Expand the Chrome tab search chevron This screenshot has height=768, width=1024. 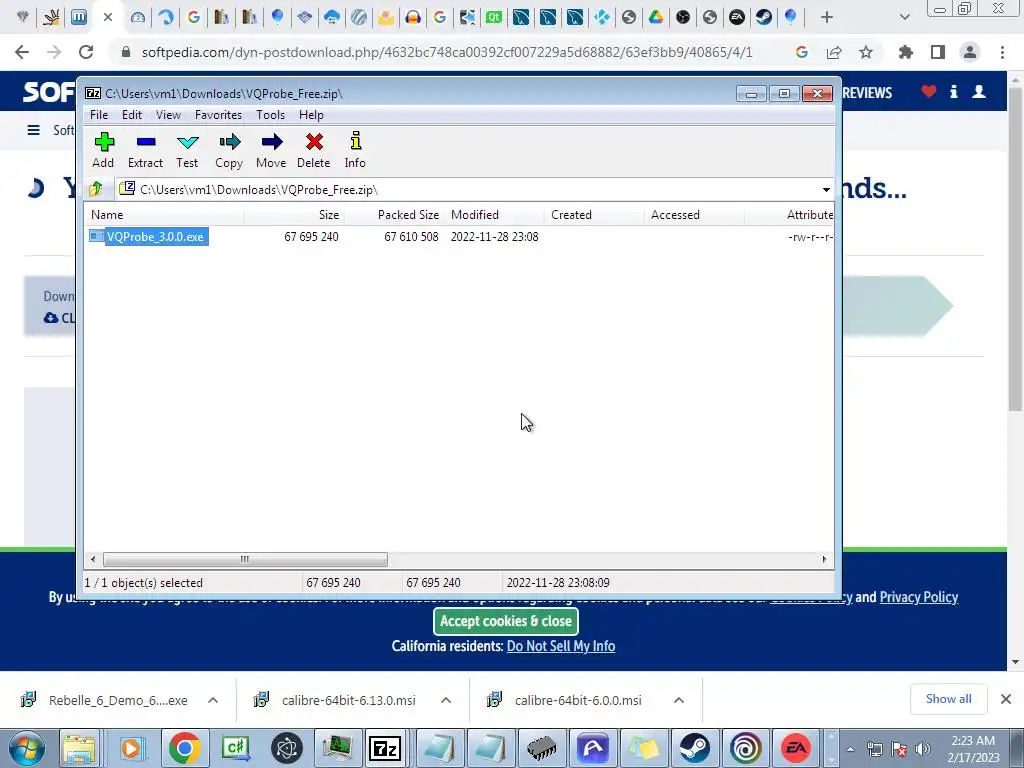click(904, 18)
